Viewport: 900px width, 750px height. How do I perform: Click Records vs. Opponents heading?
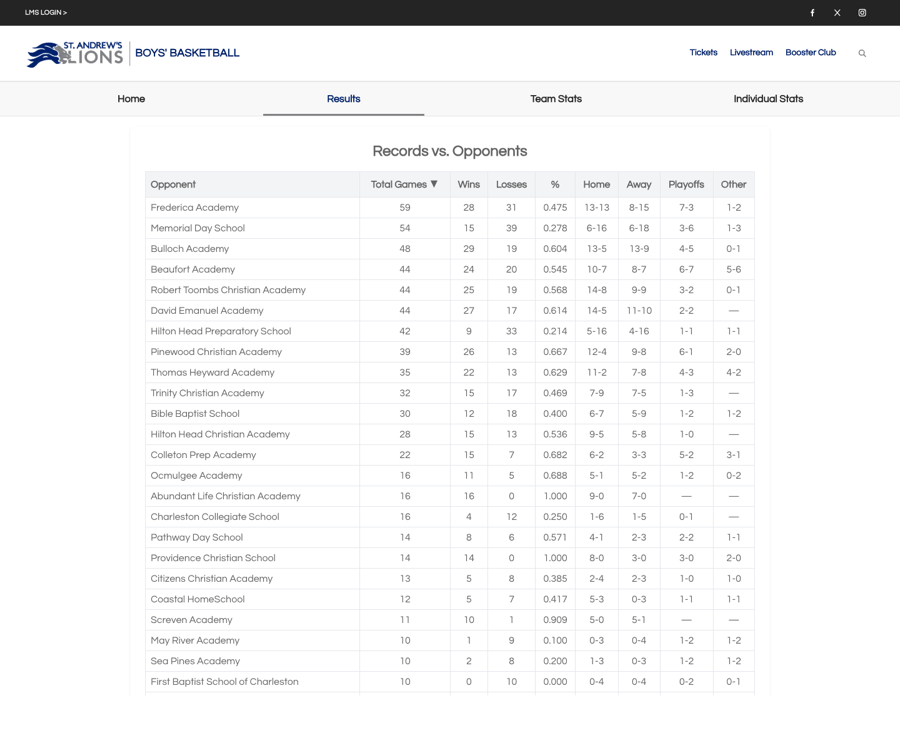pyautogui.click(x=450, y=151)
